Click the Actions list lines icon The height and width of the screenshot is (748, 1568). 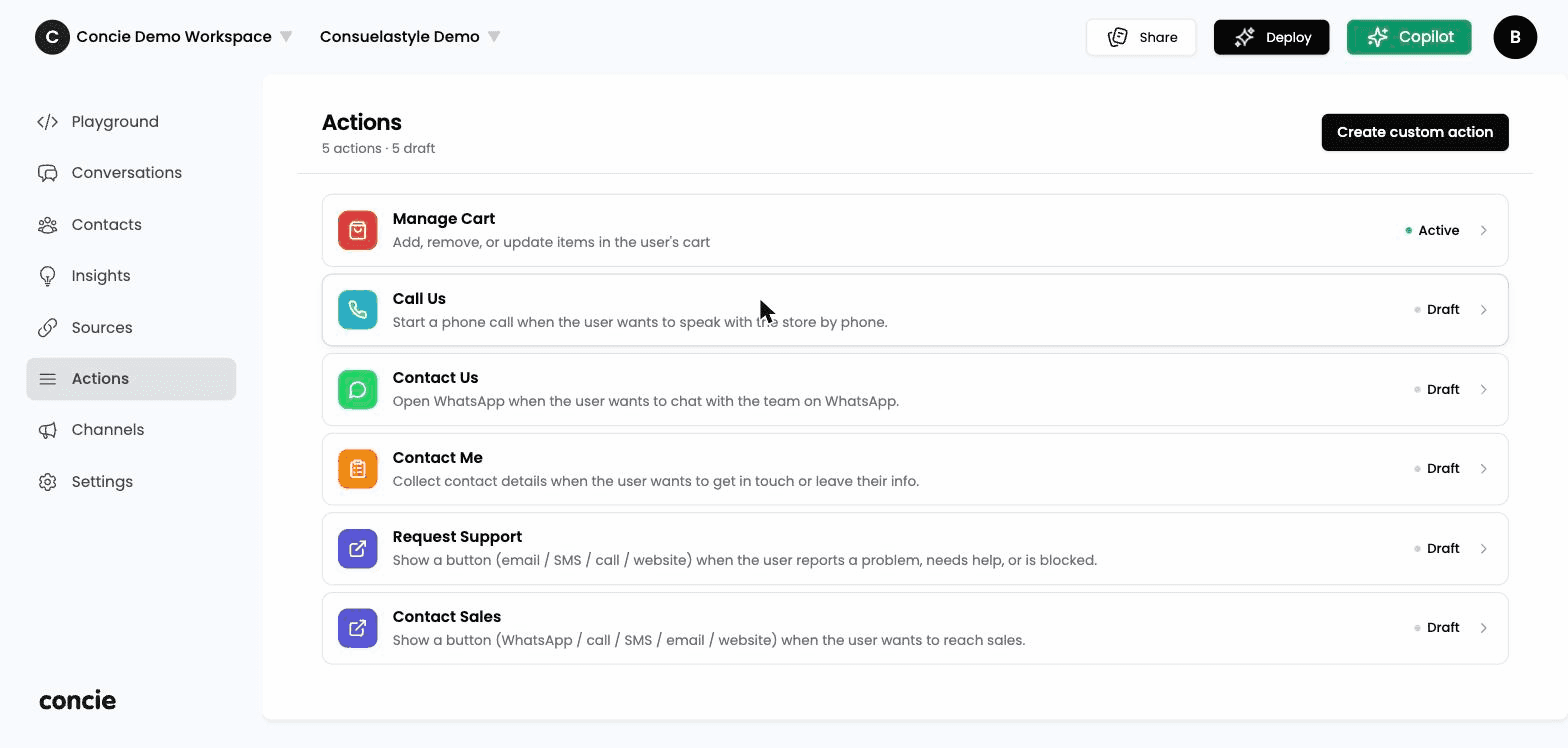coord(47,379)
